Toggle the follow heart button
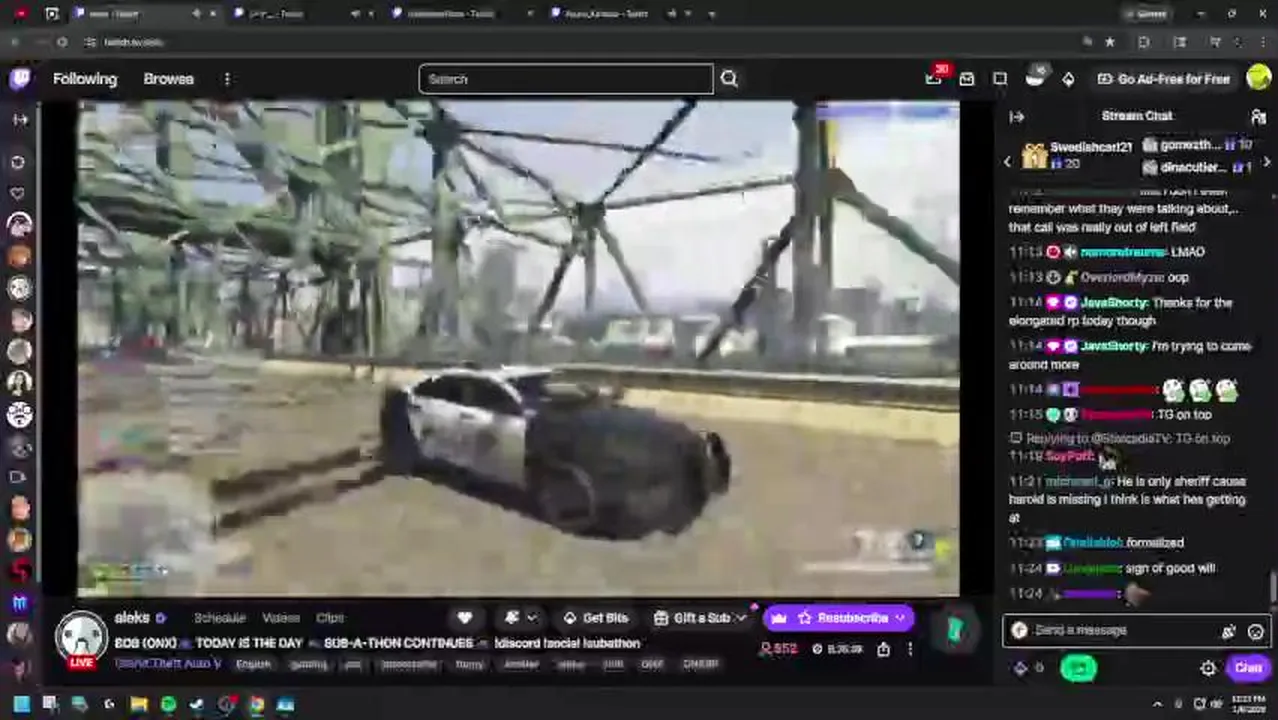Image resolution: width=1278 pixels, height=720 pixels. (x=464, y=618)
